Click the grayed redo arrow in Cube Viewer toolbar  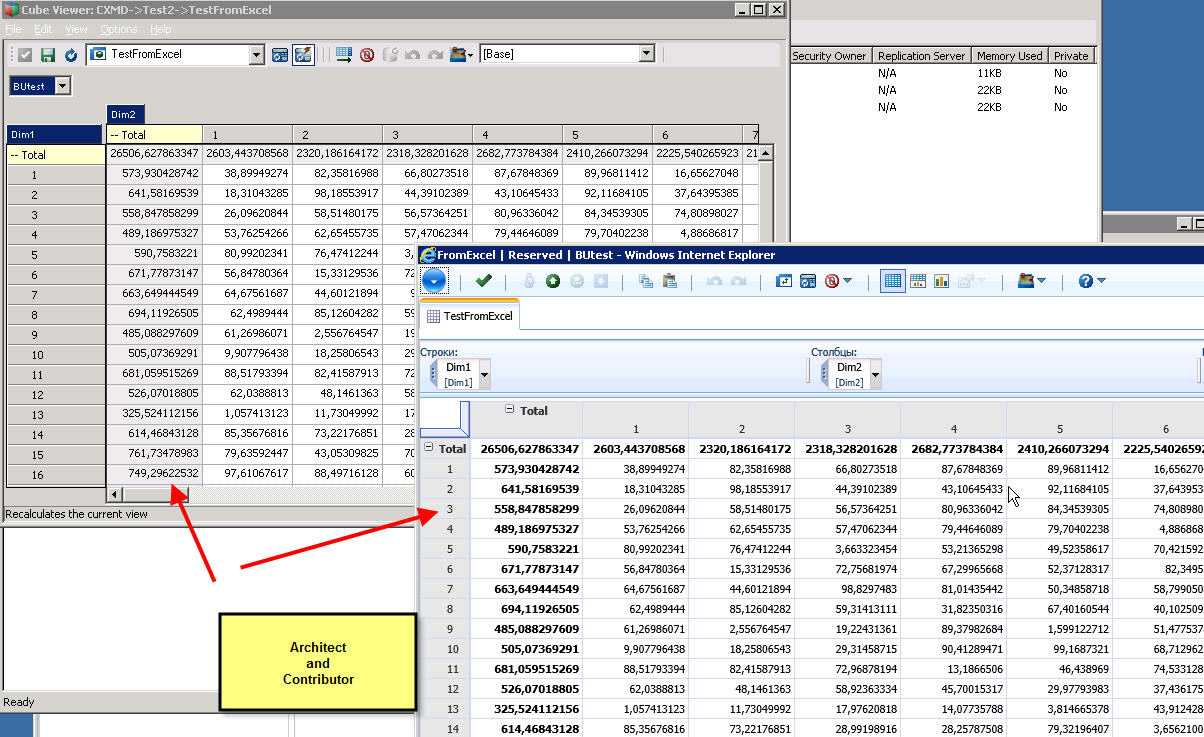pos(435,54)
